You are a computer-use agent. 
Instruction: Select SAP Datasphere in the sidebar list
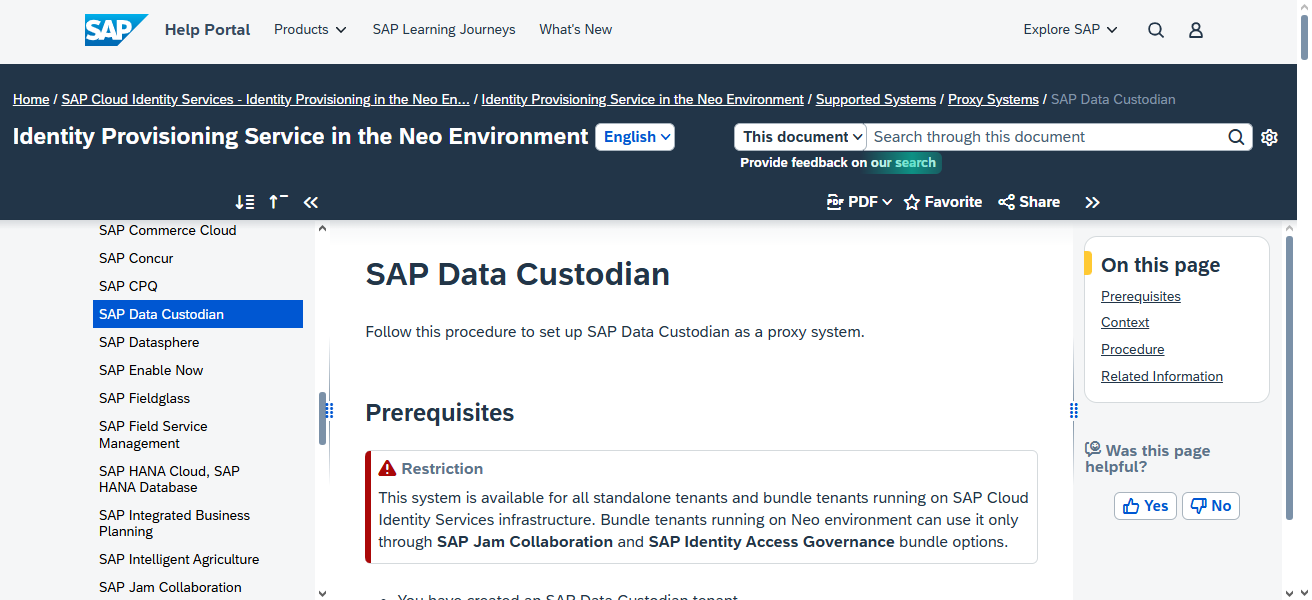coord(148,342)
